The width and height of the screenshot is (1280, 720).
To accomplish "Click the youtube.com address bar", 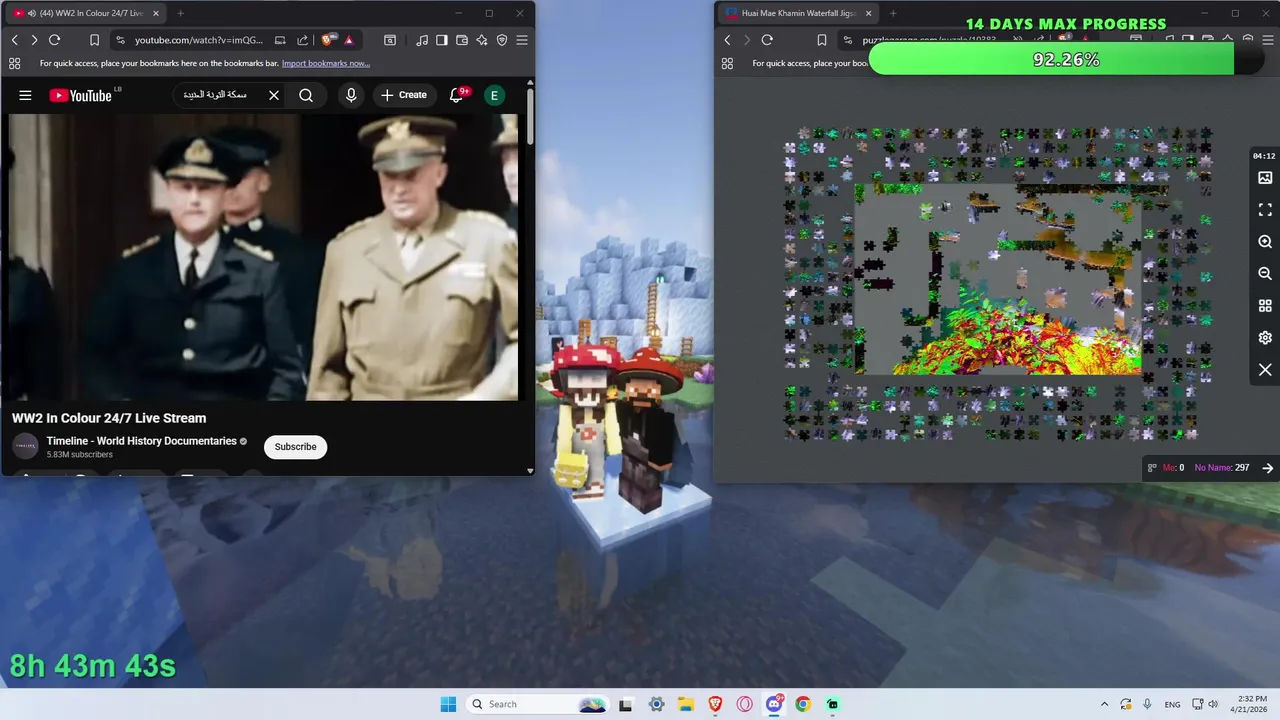I will coord(198,40).
